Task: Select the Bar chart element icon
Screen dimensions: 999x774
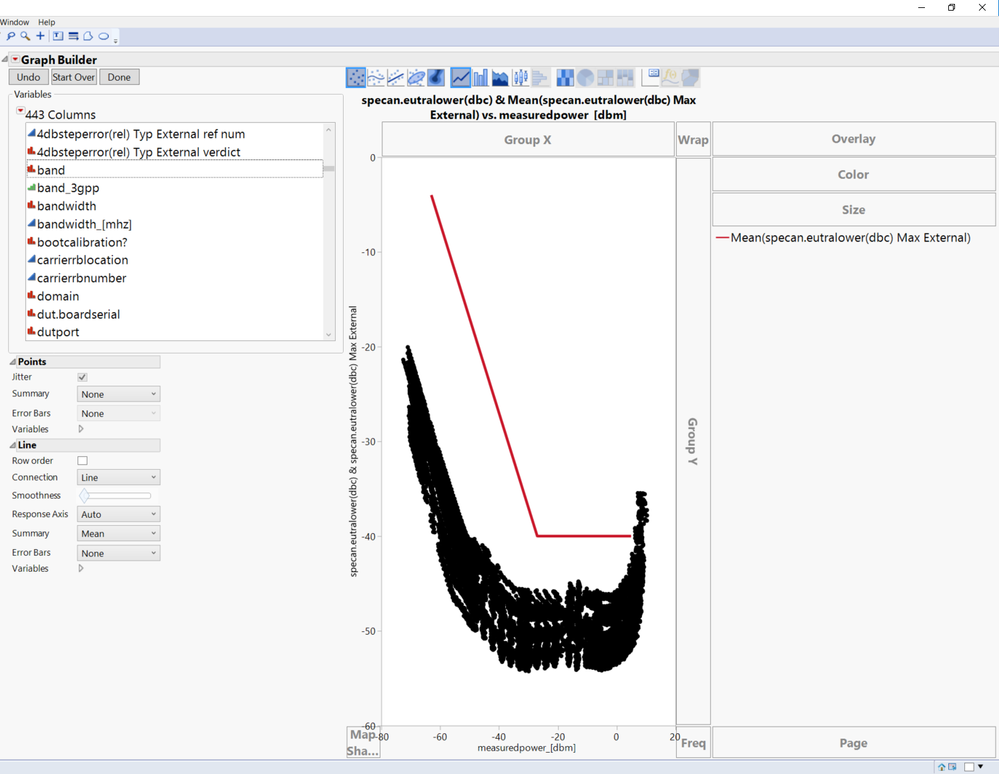Action: 481,77
